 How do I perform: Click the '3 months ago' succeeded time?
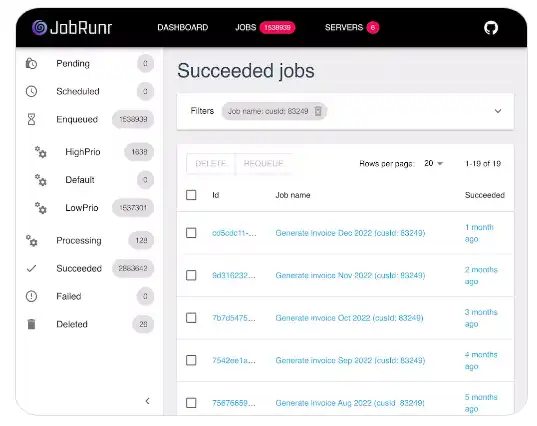tap(481, 318)
